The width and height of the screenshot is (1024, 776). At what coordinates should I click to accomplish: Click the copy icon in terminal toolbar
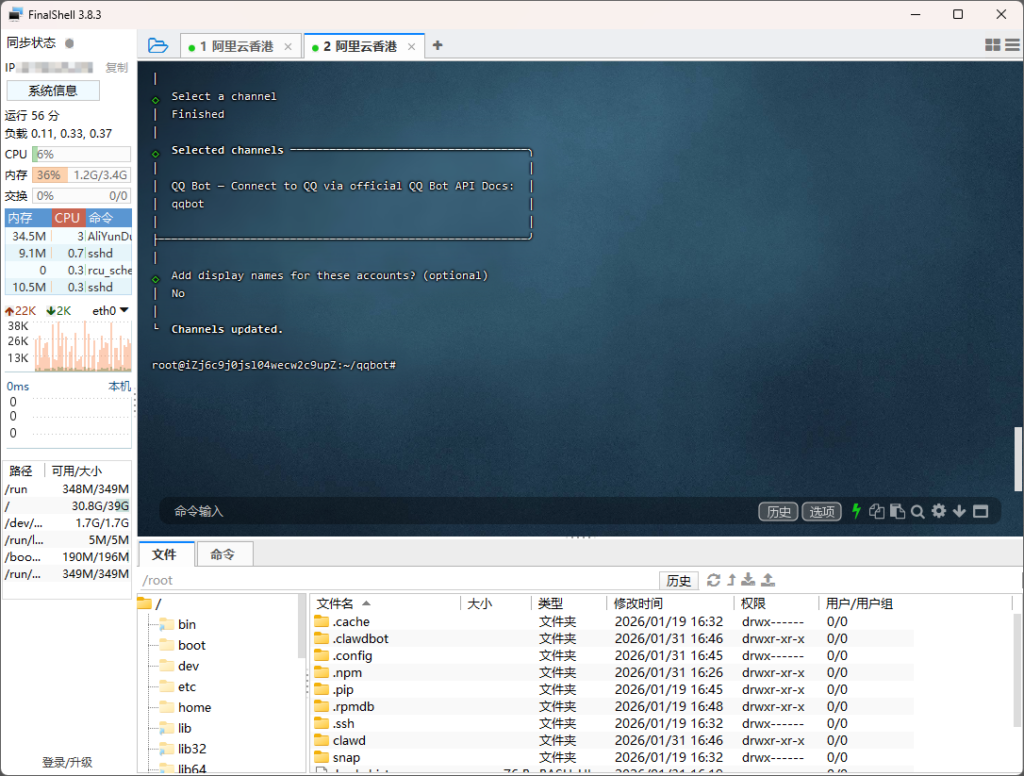click(877, 511)
